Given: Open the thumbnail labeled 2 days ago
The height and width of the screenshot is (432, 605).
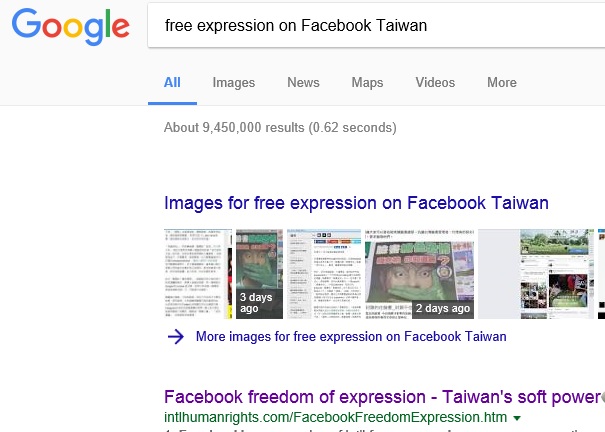Looking at the screenshot, I should 420,274.
